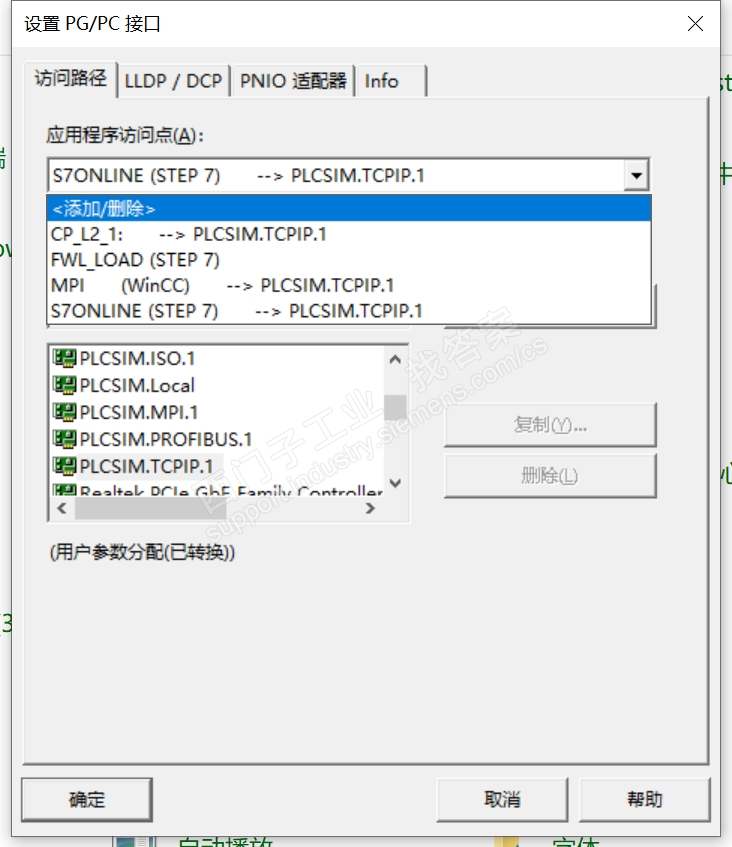Click the PLCSIM.PROFIBUS.1 adapter icon
The width and height of the screenshot is (732, 847).
point(64,439)
